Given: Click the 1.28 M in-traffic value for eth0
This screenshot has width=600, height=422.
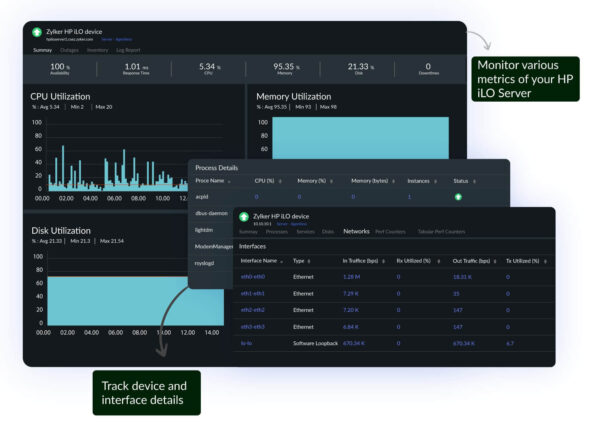Looking at the screenshot, I should click(x=351, y=277).
